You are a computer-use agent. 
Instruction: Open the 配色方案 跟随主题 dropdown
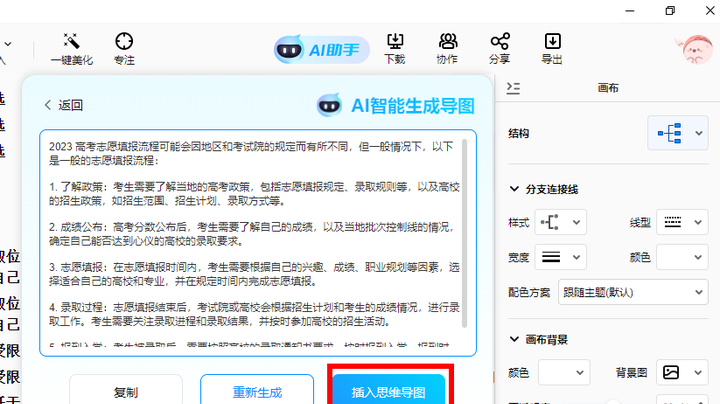point(633,292)
